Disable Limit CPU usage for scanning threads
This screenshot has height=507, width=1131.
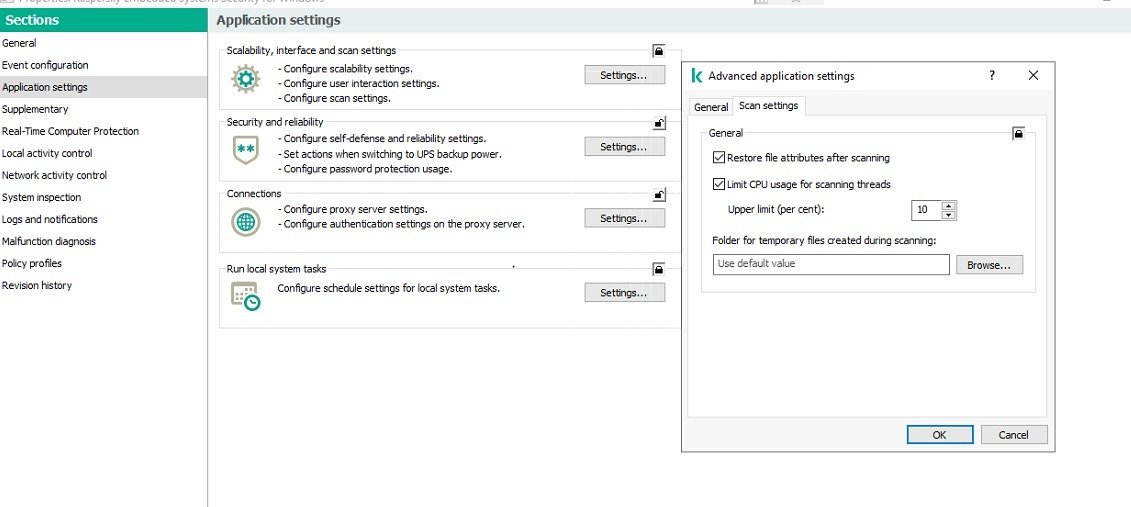tap(719, 184)
